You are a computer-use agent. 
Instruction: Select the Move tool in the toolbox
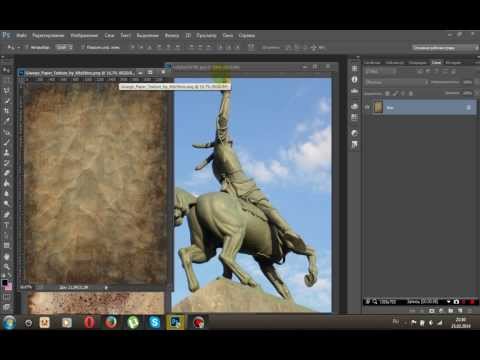tap(6, 70)
